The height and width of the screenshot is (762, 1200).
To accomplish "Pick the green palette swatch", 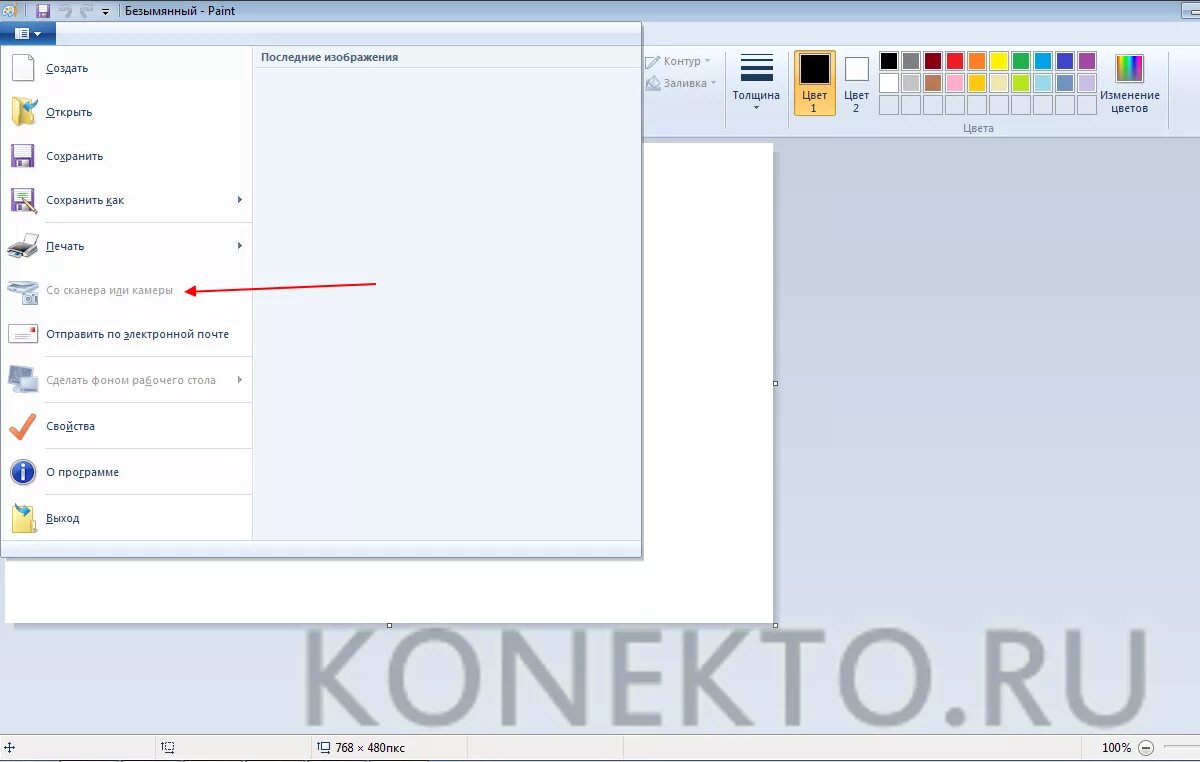I will 1021,61.
